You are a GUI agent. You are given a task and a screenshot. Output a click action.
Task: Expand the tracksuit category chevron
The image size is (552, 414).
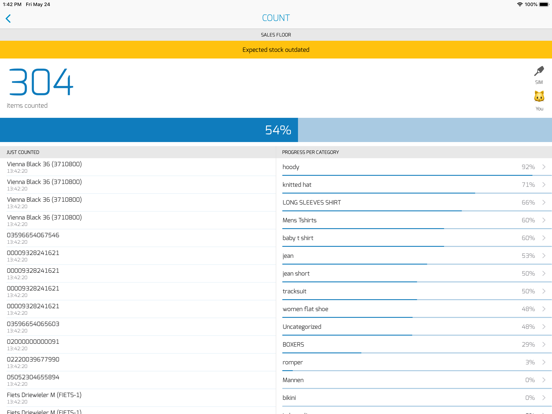pyautogui.click(x=544, y=291)
